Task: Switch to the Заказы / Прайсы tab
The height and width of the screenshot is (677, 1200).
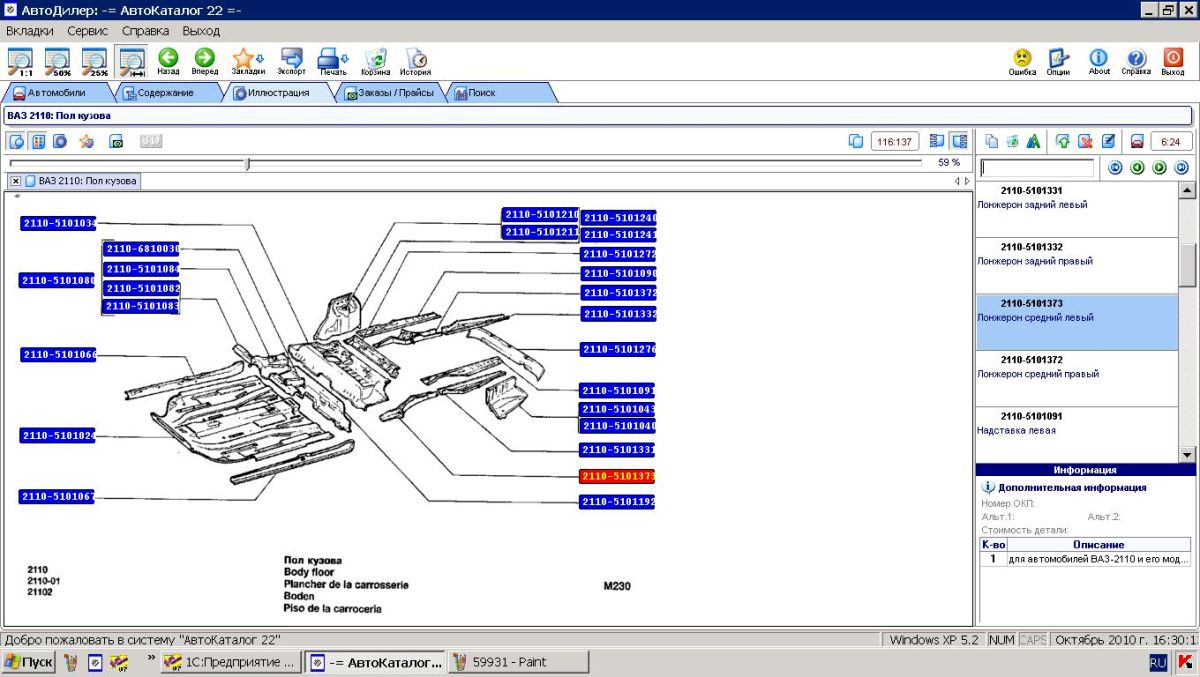Action: [x=390, y=93]
